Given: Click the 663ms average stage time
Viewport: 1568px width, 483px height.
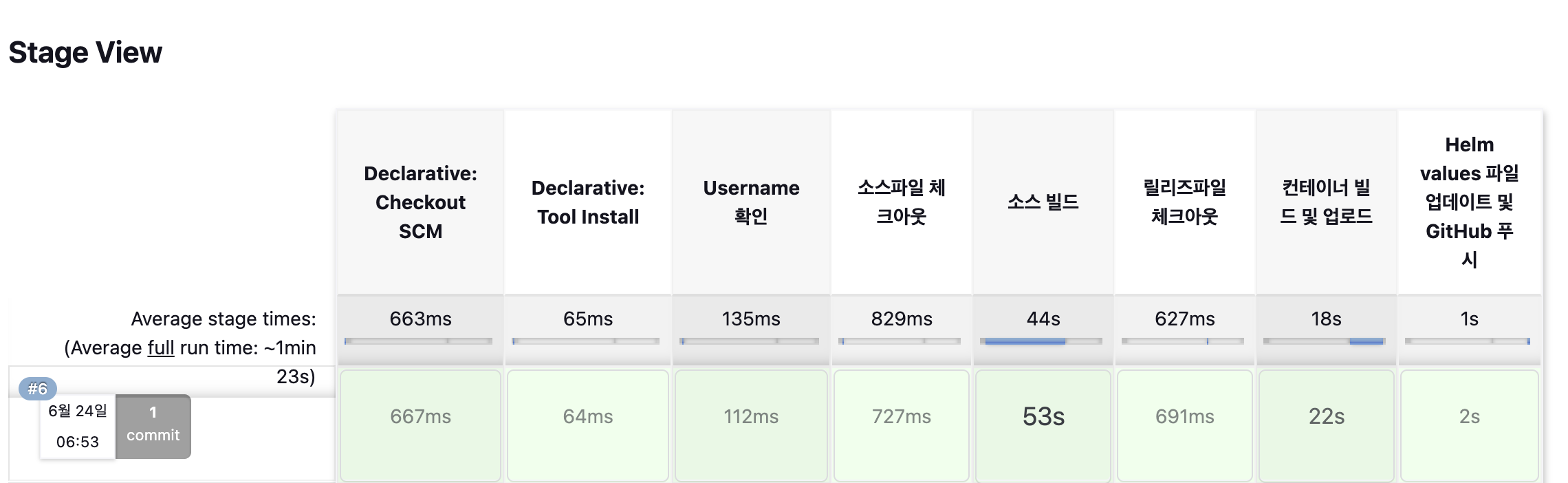Looking at the screenshot, I should (x=420, y=319).
